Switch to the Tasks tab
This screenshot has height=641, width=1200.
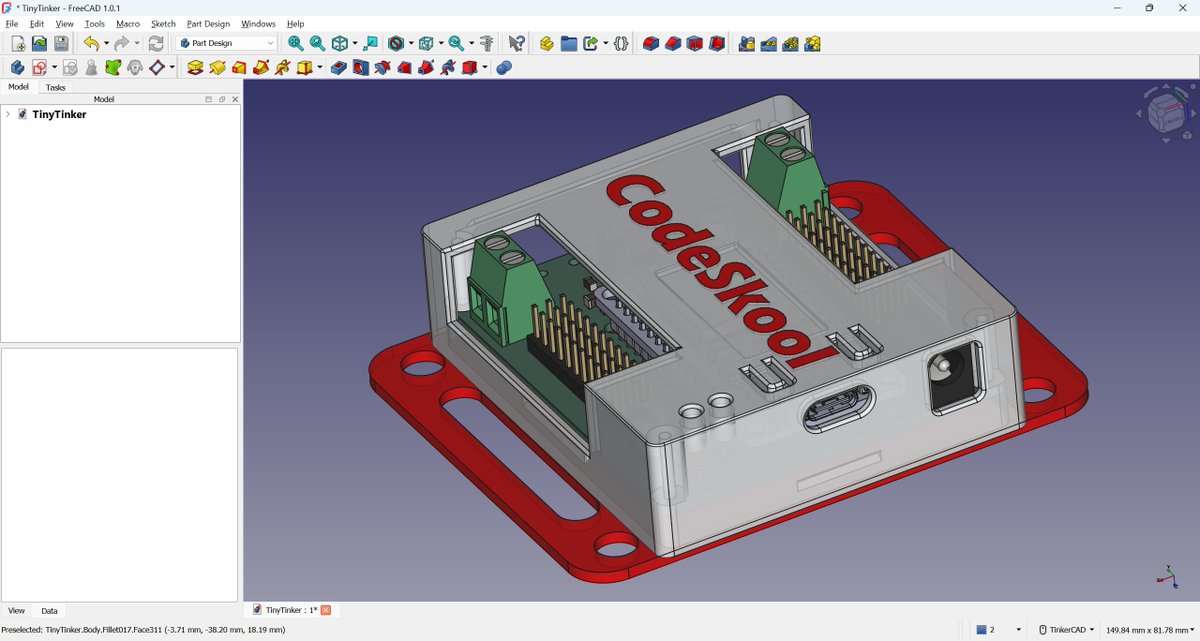[x=56, y=87]
